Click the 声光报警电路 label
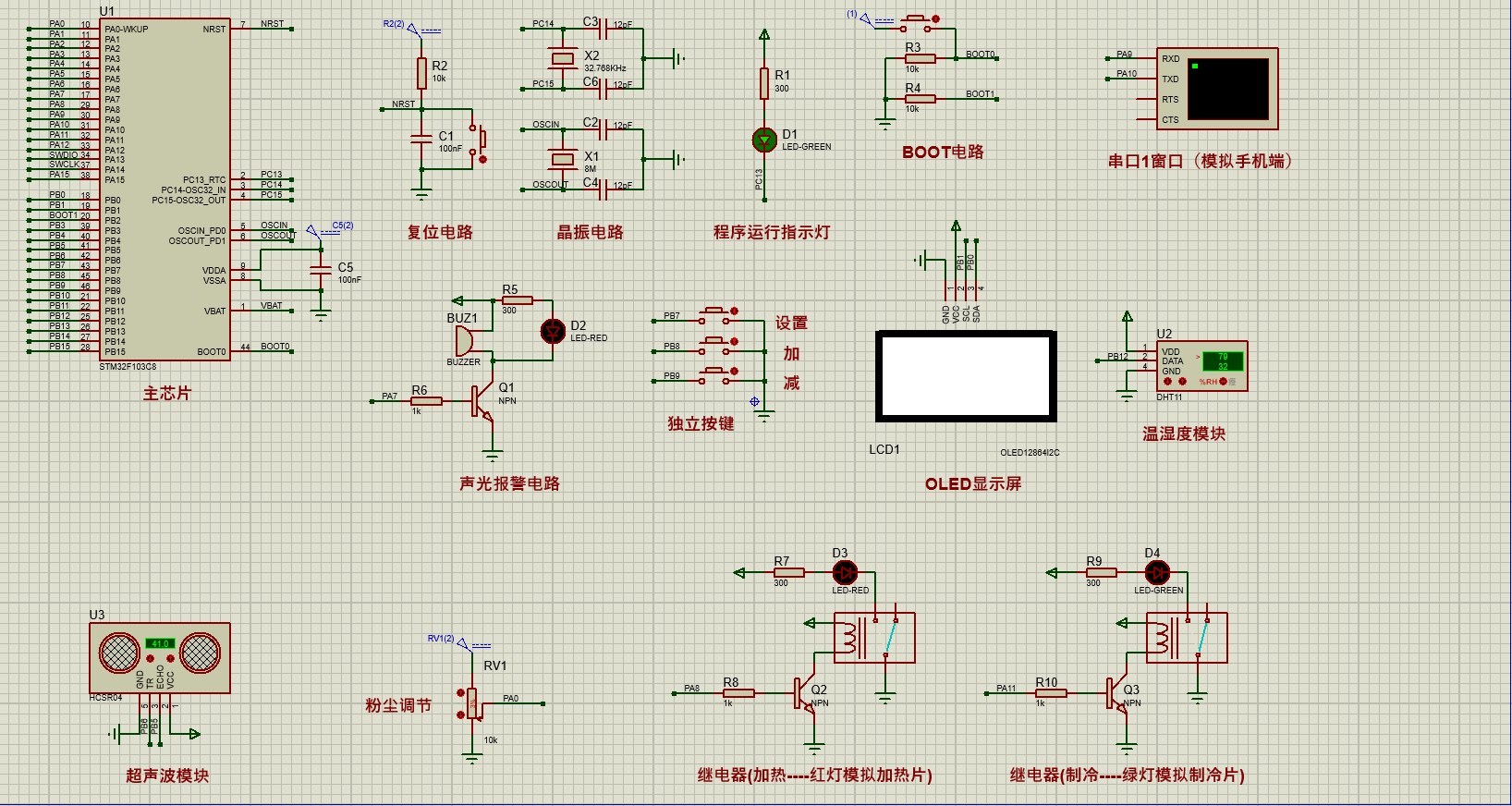Viewport: 1512px width, 806px height. (509, 483)
